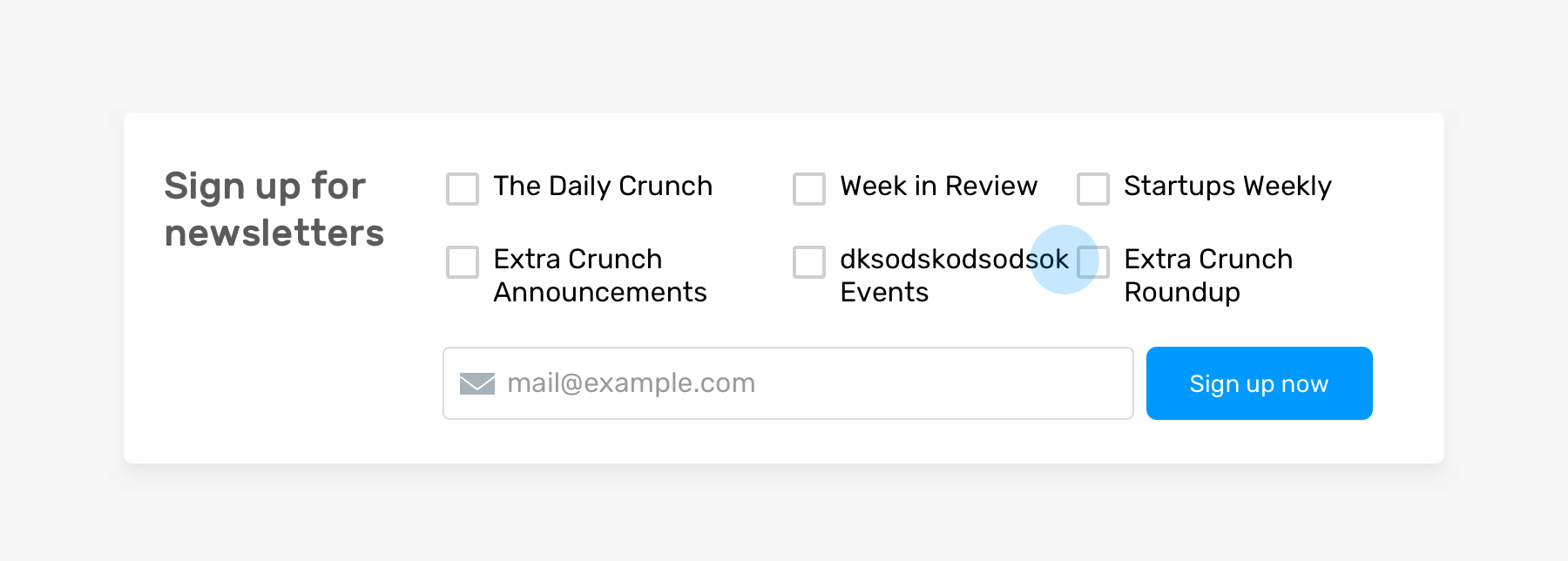Image resolution: width=1568 pixels, height=561 pixels.
Task: Click the word 'Roundup' in the label
Action: point(1182,293)
